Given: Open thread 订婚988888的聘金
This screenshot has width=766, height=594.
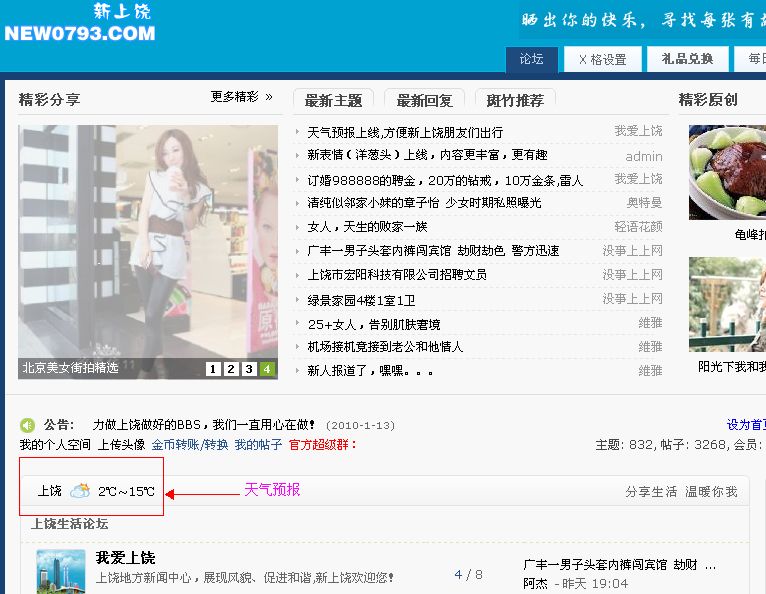Looking at the screenshot, I should click(x=445, y=180).
